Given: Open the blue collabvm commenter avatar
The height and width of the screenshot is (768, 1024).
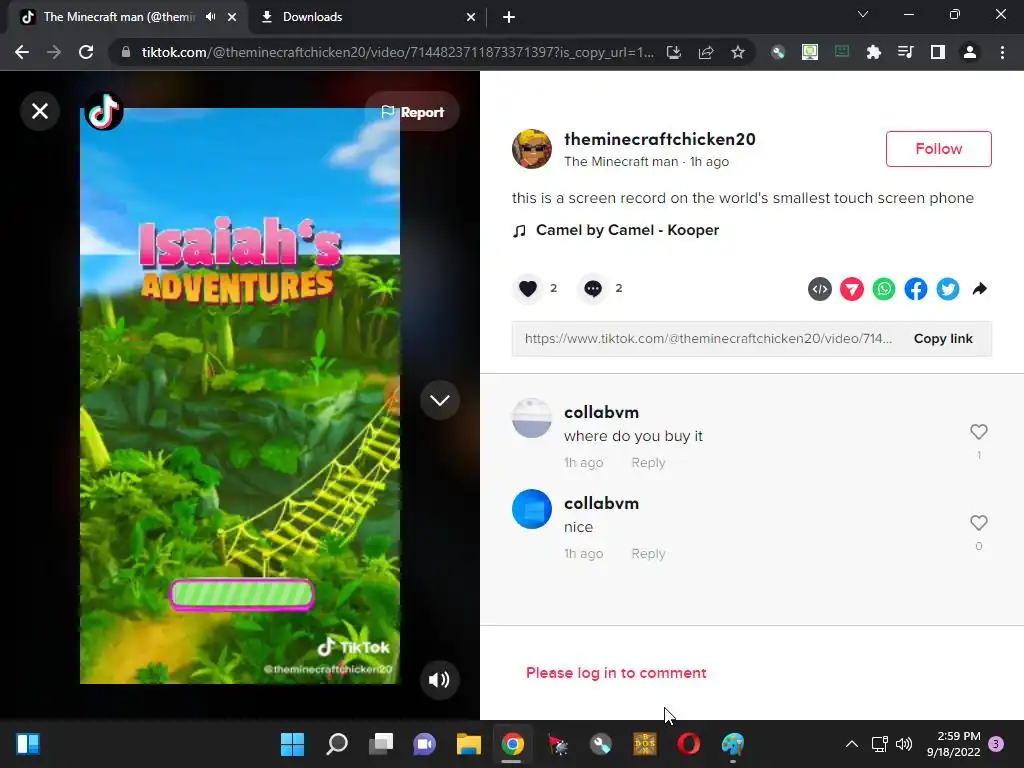Looking at the screenshot, I should click(x=532, y=509).
